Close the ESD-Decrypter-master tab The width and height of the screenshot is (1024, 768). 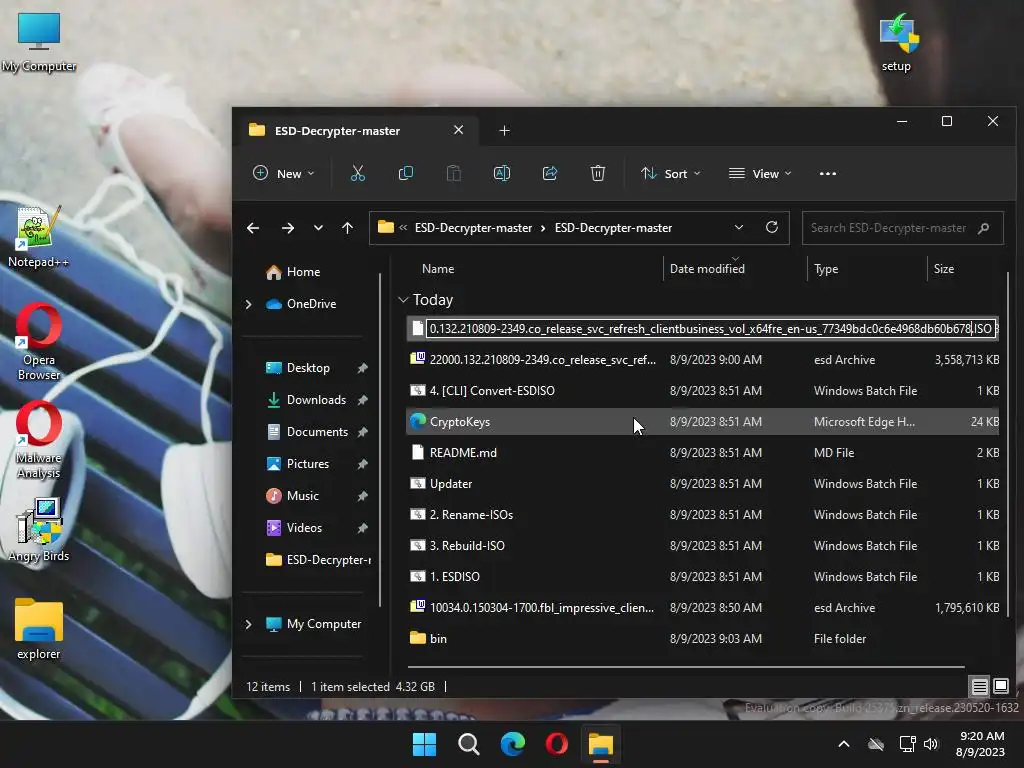coord(458,130)
